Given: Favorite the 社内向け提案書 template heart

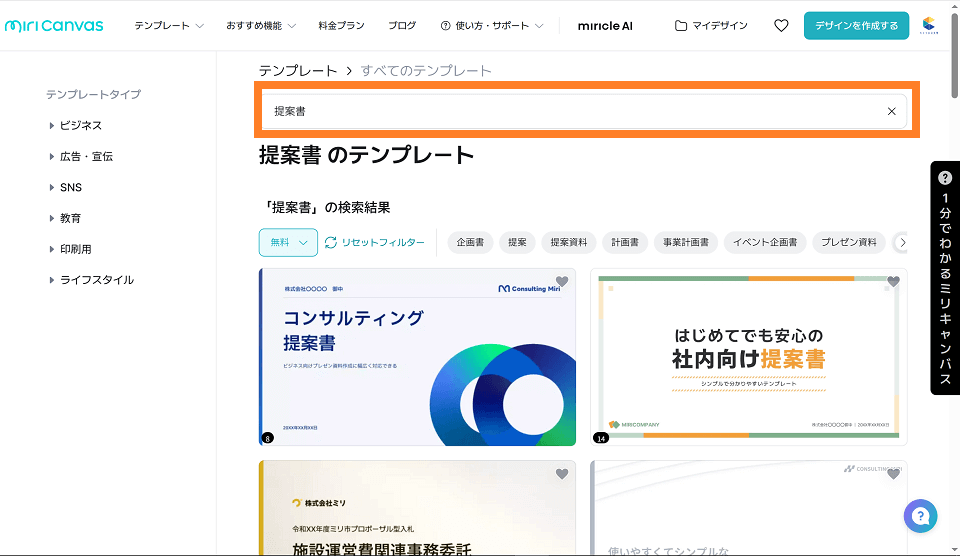Looking at the screenshot, I should [893, 282].
